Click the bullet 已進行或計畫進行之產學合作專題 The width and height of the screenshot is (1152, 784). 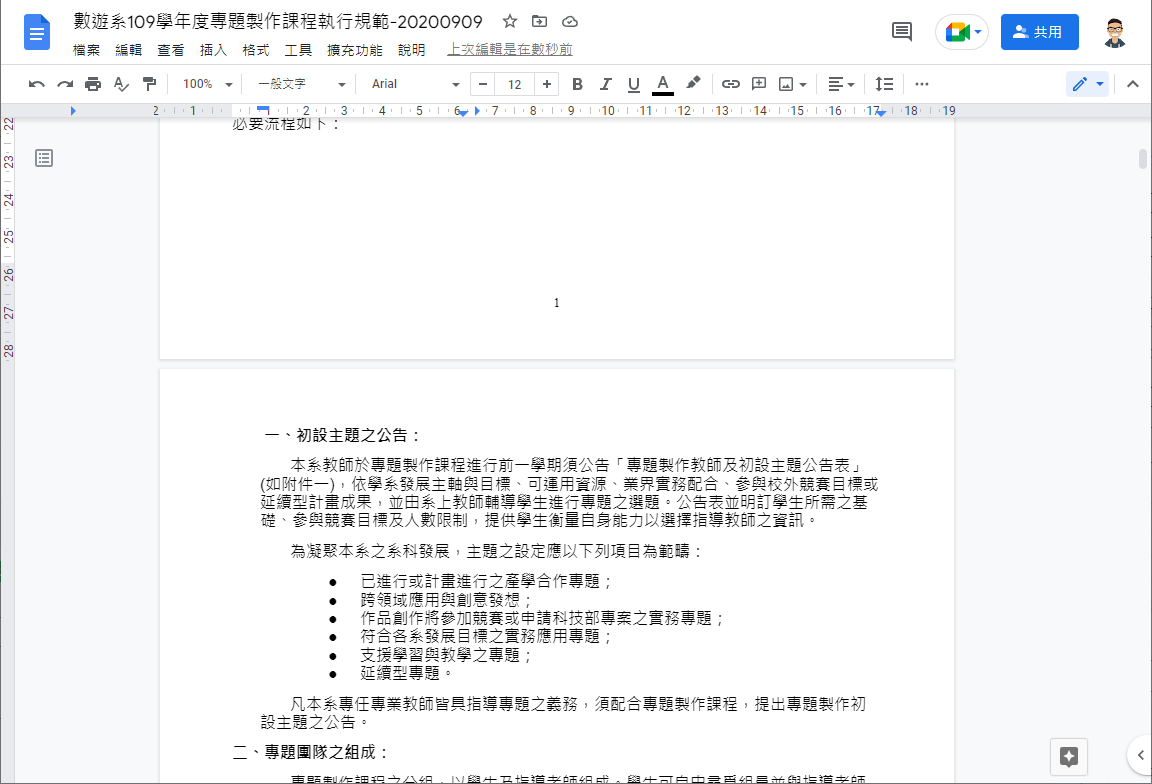pyautogui.click(x=487, y=581)
